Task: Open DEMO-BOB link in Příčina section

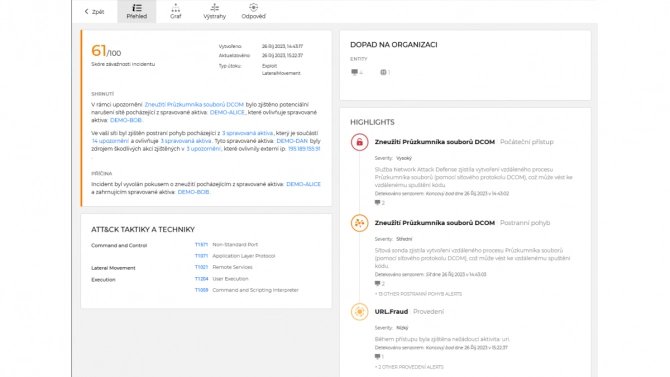Action: click(x=194, y=192)
